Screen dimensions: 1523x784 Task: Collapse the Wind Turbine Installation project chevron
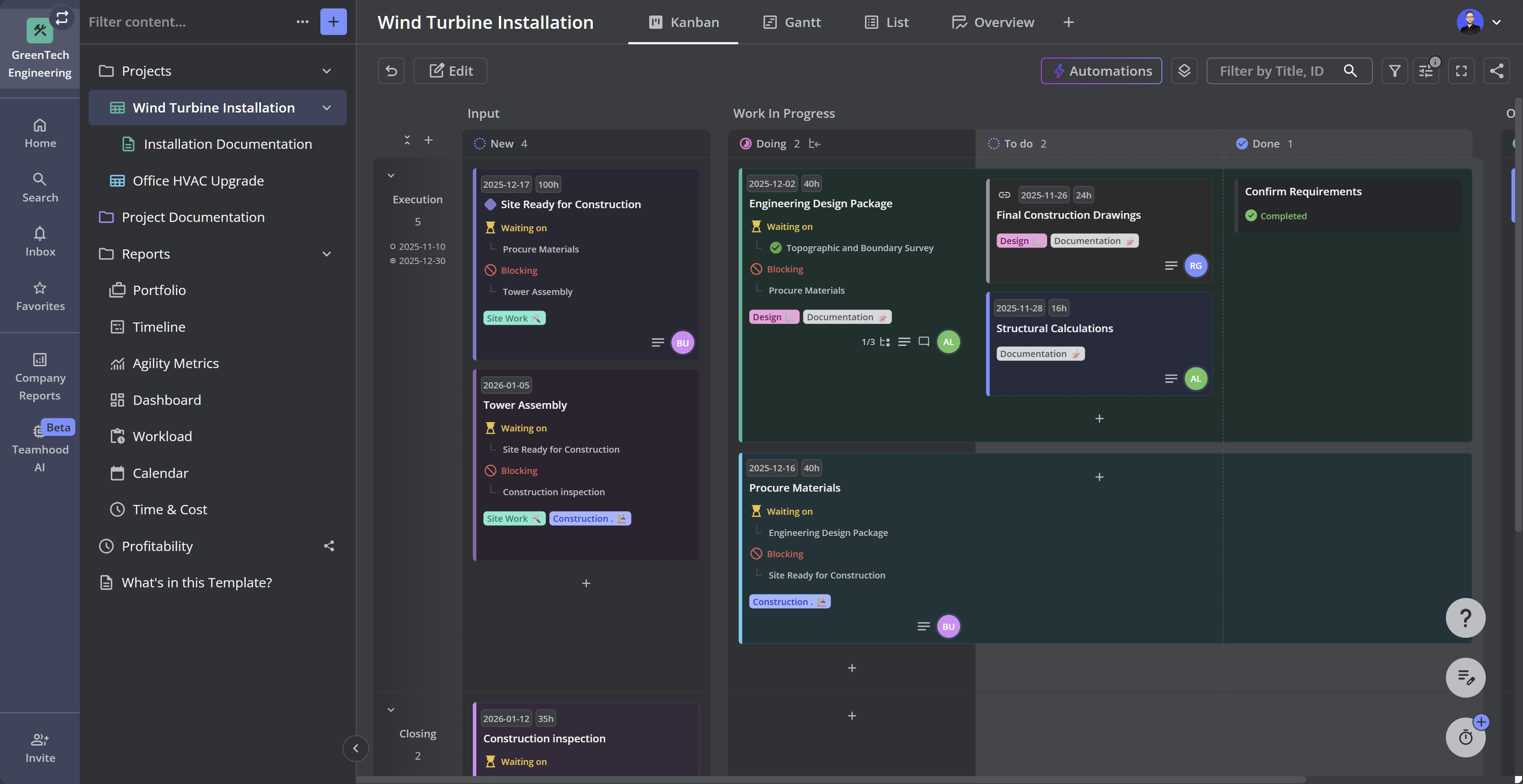tap(326, 108)
